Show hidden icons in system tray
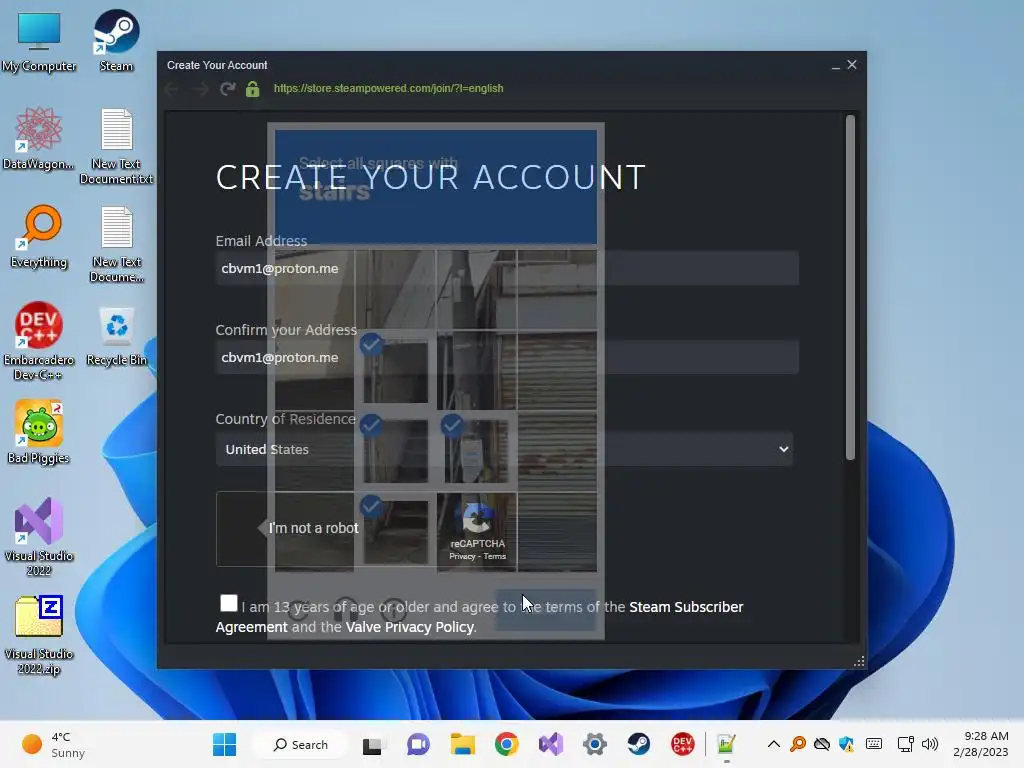The height and width of the screenshot is (768, 1024). pos(774,744)
